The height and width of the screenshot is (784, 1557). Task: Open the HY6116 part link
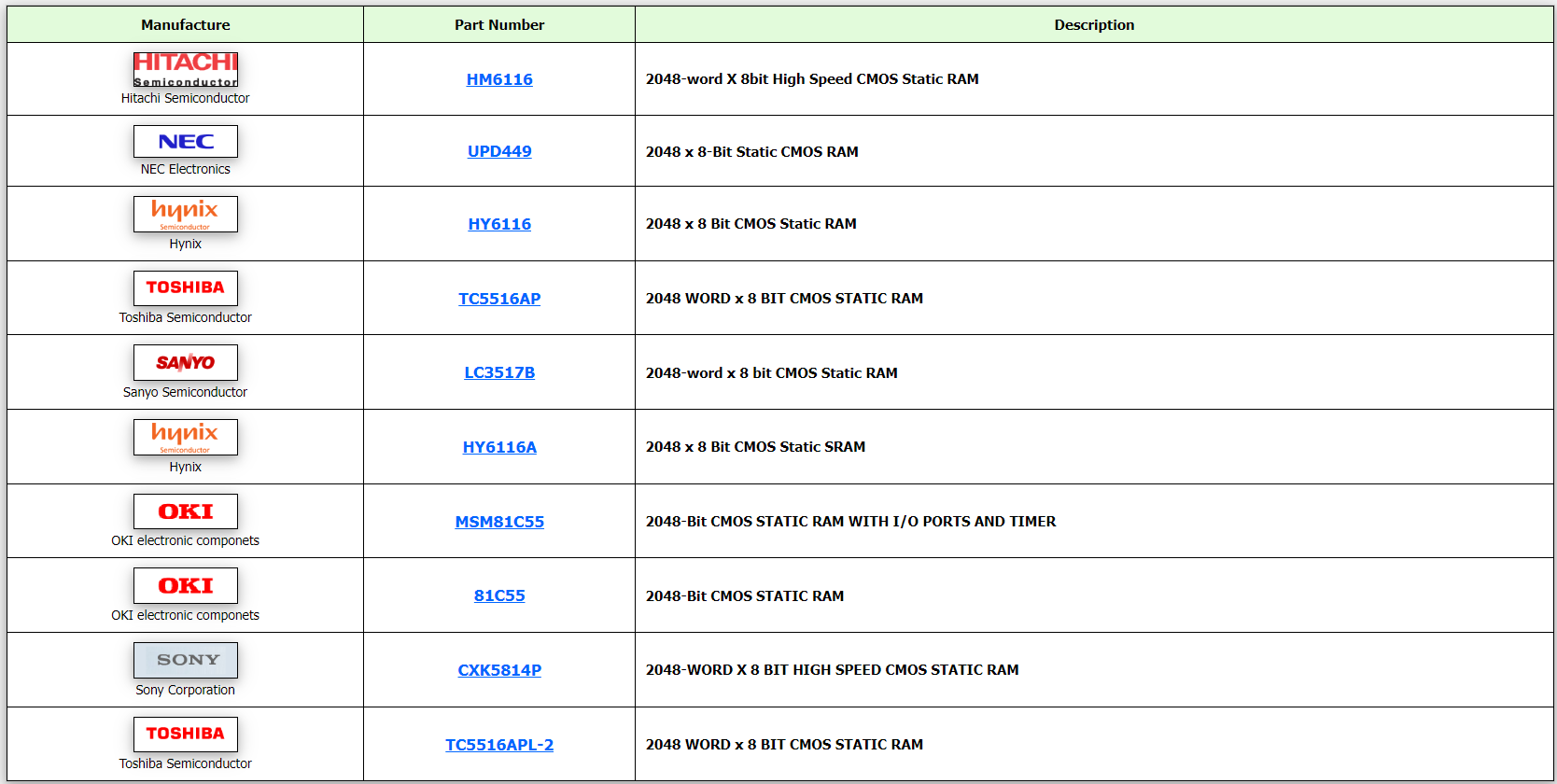coord(499,224)
